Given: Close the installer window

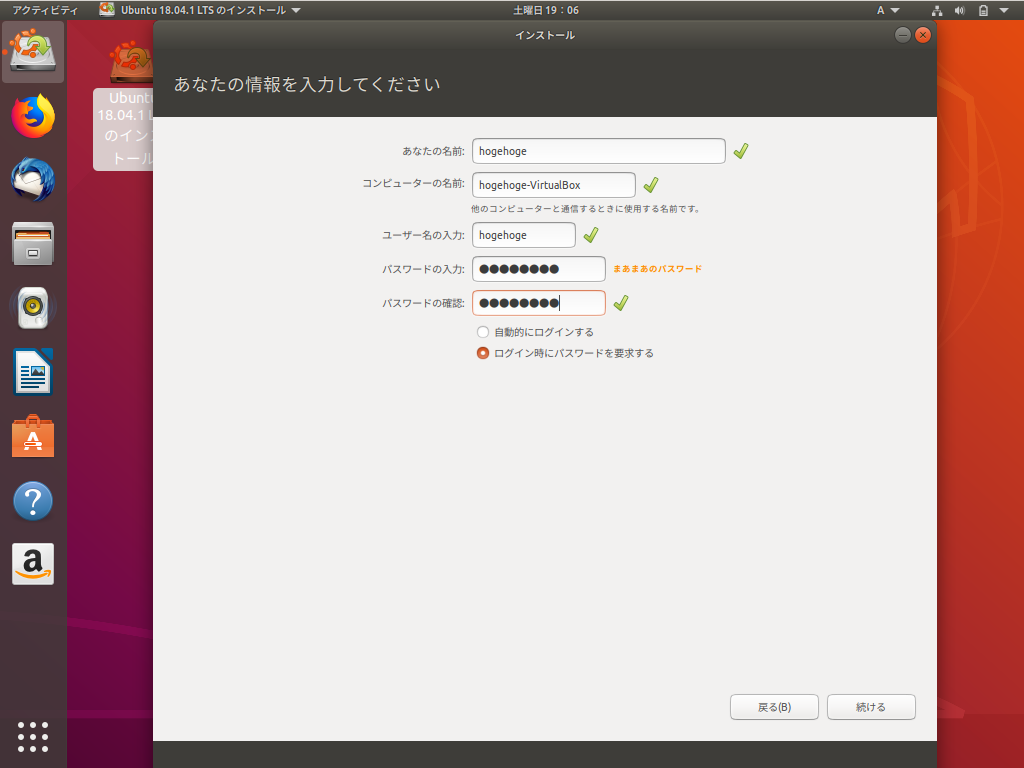Looking at the screenshot, I should [923, 35].
